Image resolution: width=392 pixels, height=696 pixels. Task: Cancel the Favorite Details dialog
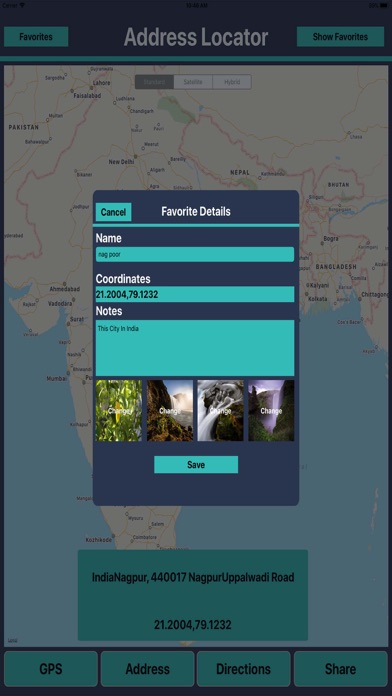[x=113, y=212]
